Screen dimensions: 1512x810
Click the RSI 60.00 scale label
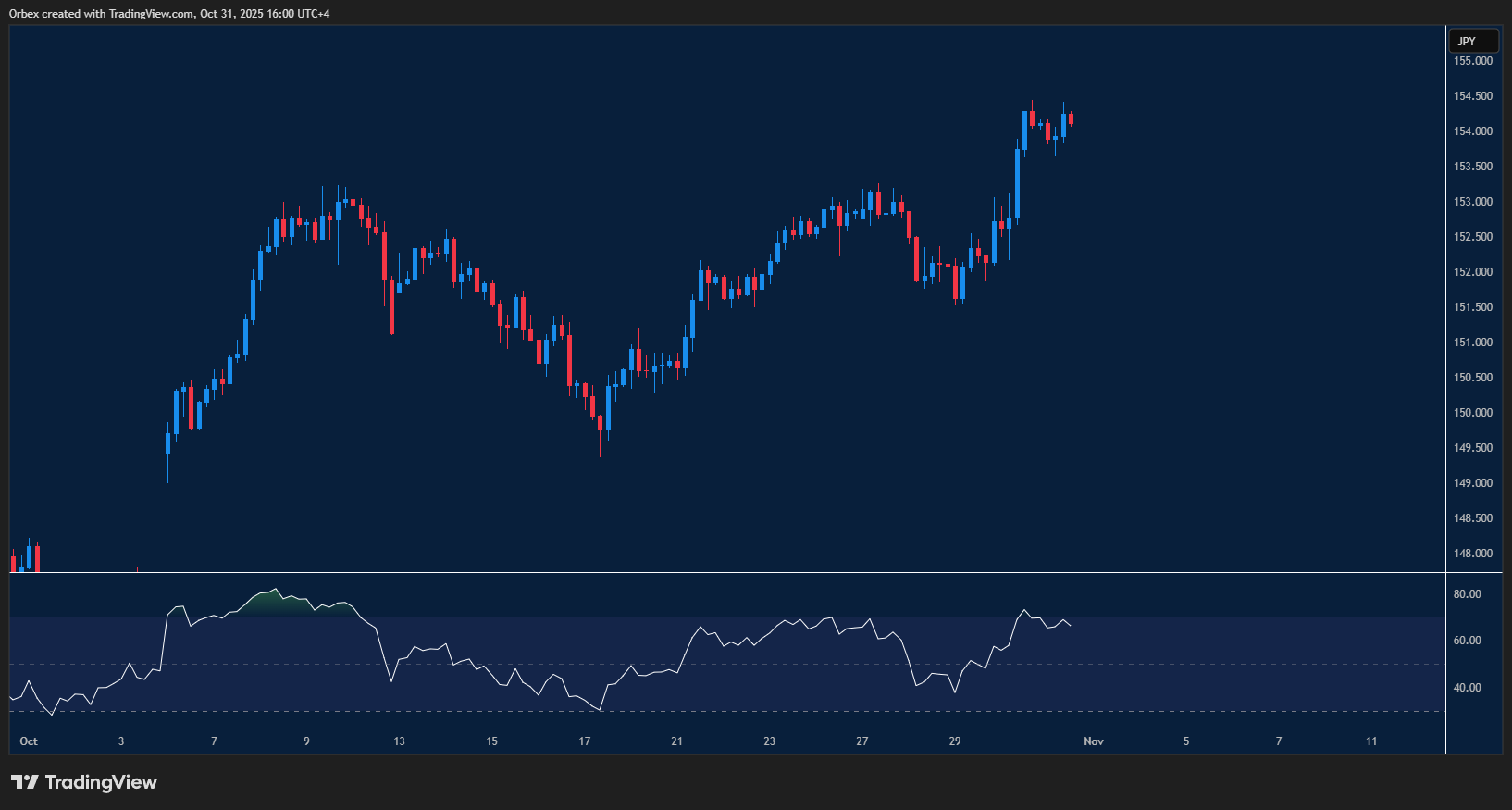pyautogui.click(x=1467, y=641)
